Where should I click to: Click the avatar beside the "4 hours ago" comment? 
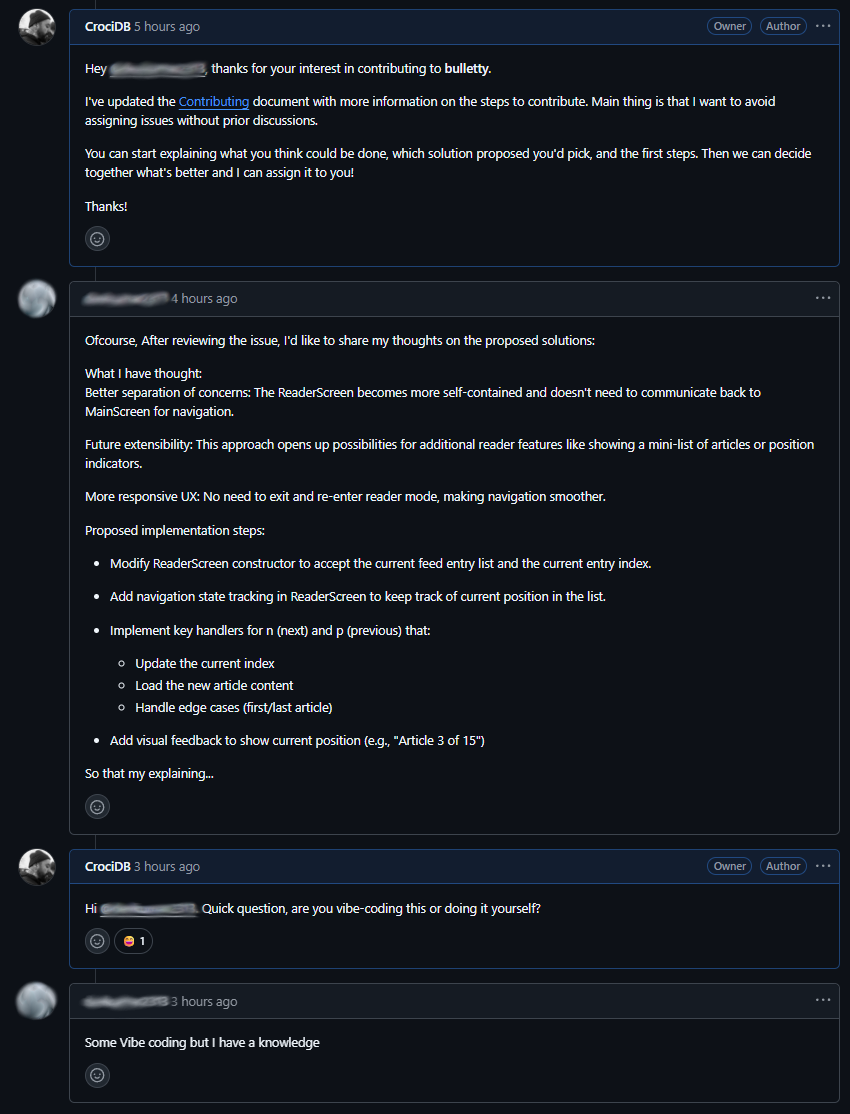coord(37,299)
